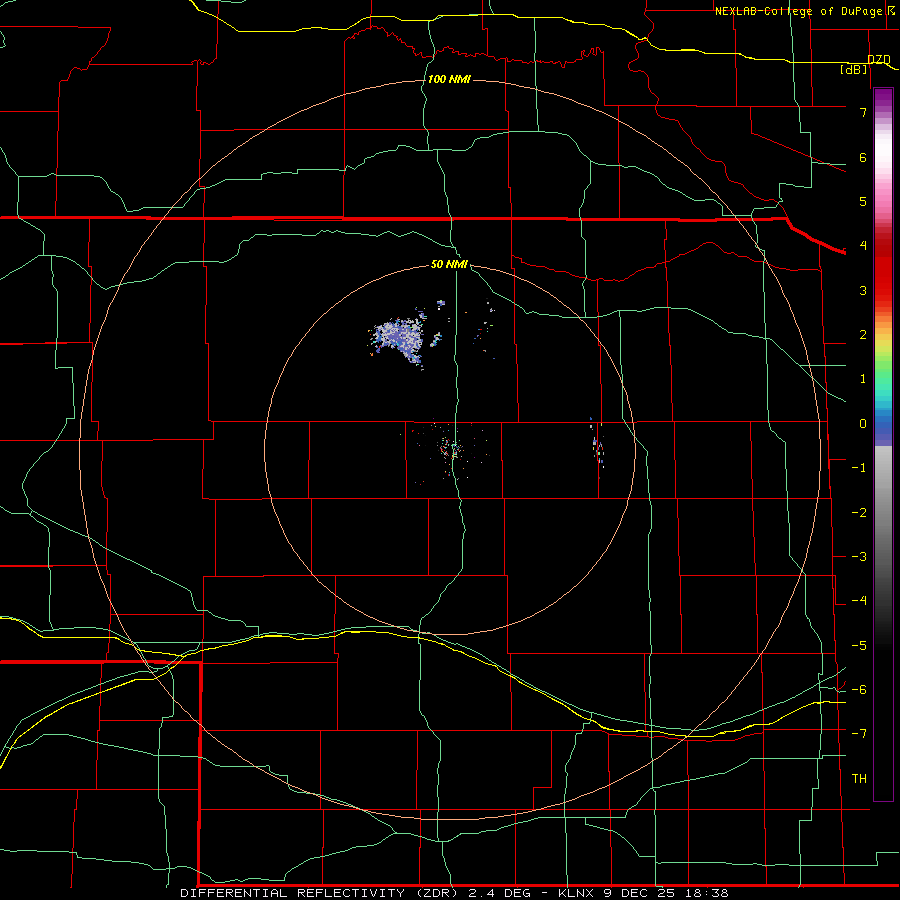Click the [dB] units label
Screen dimensions: 900x900
click(854, 70)
